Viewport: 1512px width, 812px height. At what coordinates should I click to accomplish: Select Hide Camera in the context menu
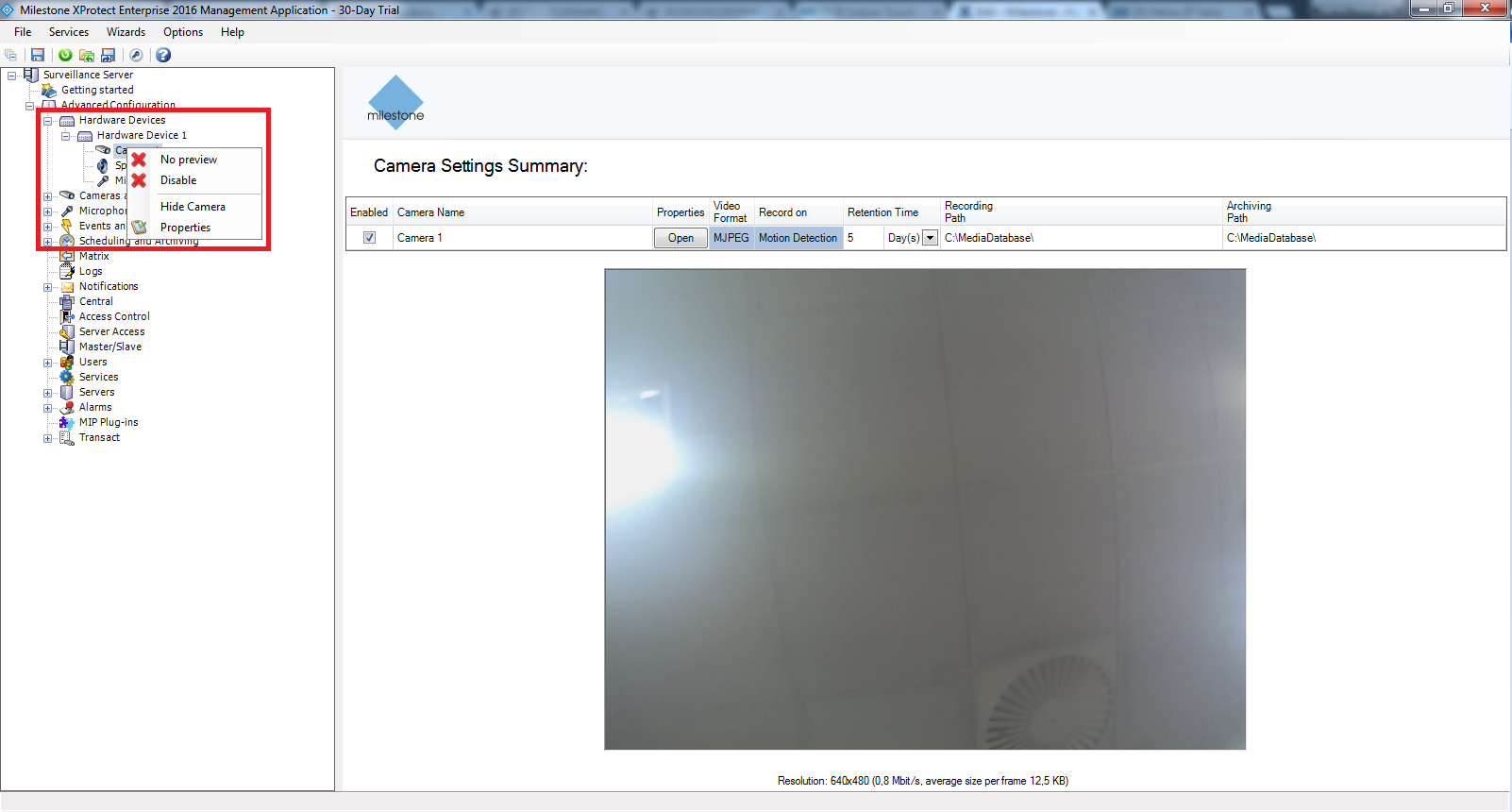(193, 207)
